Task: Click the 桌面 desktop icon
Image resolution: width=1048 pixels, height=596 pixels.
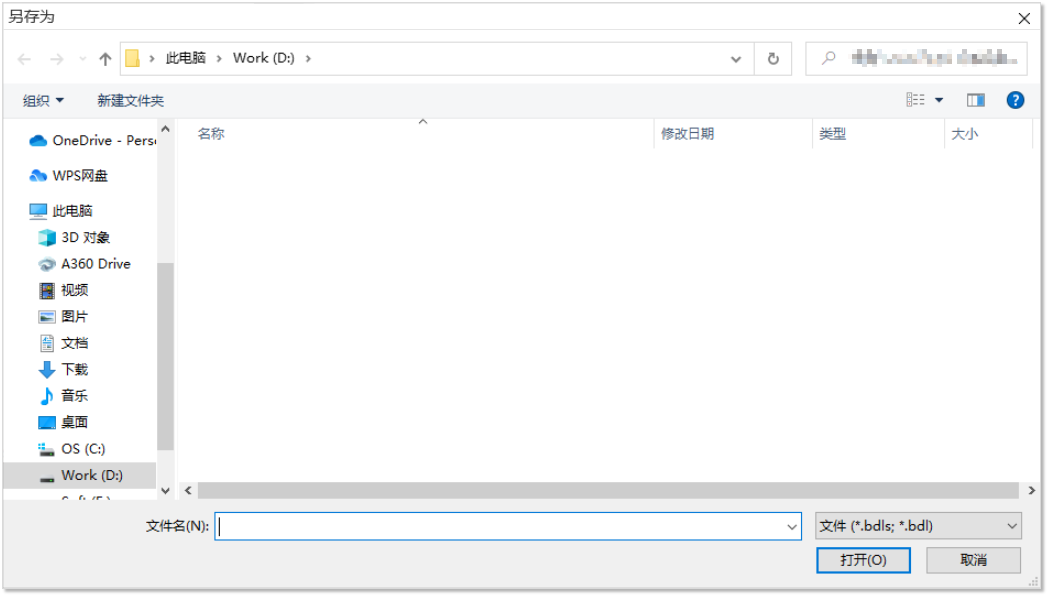Action: pos(47,422)
